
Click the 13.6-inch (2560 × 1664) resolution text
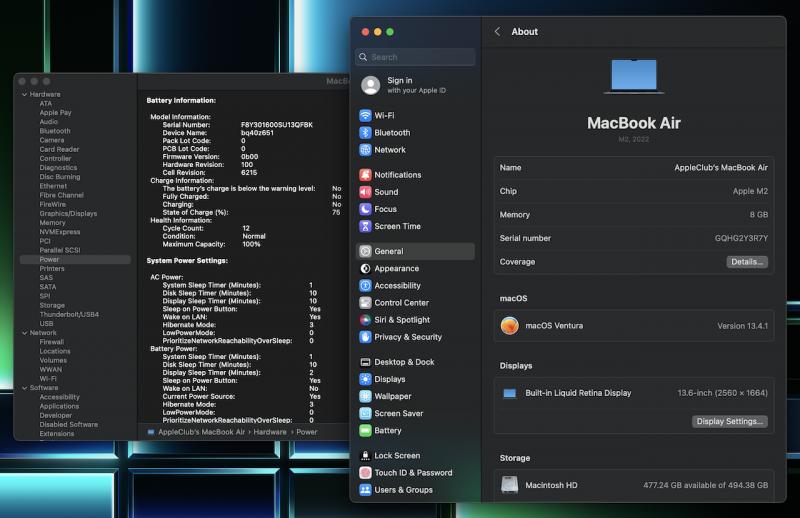722,393
